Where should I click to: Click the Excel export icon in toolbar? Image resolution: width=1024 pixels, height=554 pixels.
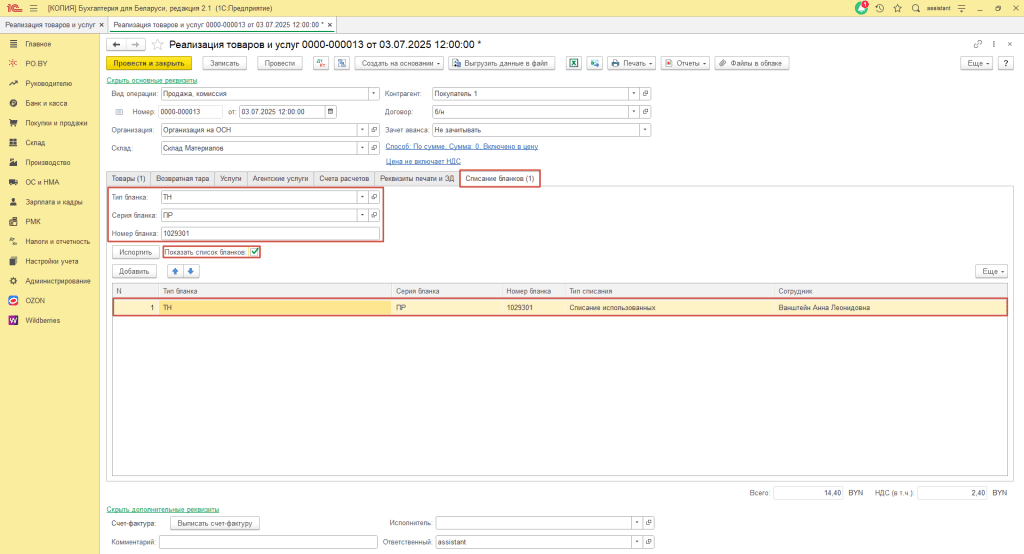click(x=573, y=63)
